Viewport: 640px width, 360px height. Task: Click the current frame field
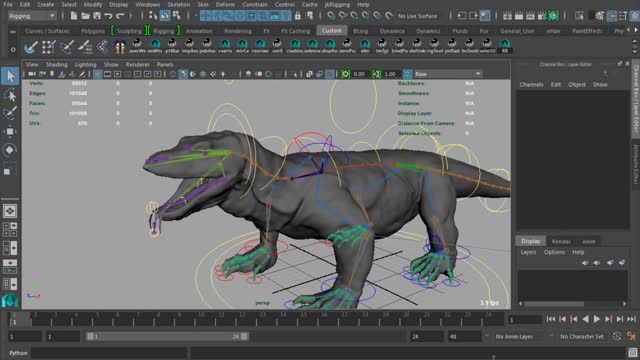524,320
